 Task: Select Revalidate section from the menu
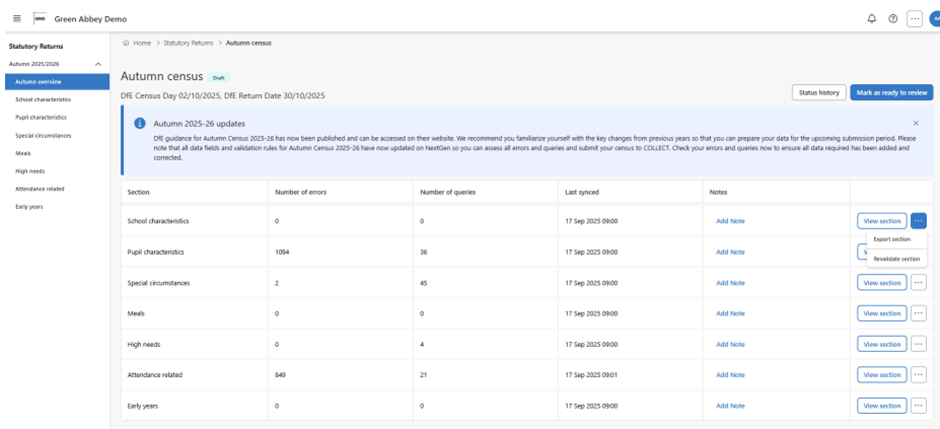point(896,259)
